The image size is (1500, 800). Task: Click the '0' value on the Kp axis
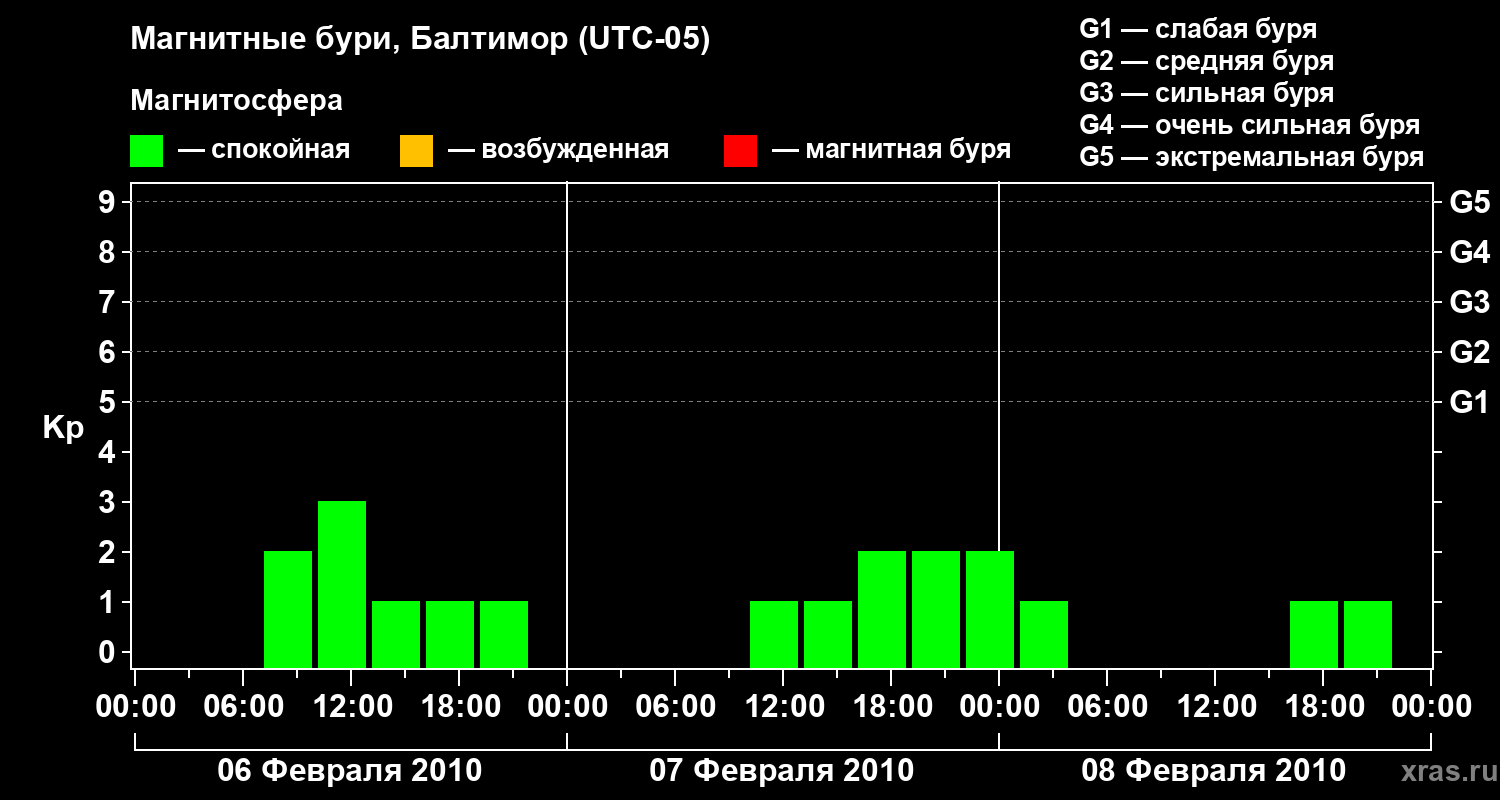coord(109,652)
